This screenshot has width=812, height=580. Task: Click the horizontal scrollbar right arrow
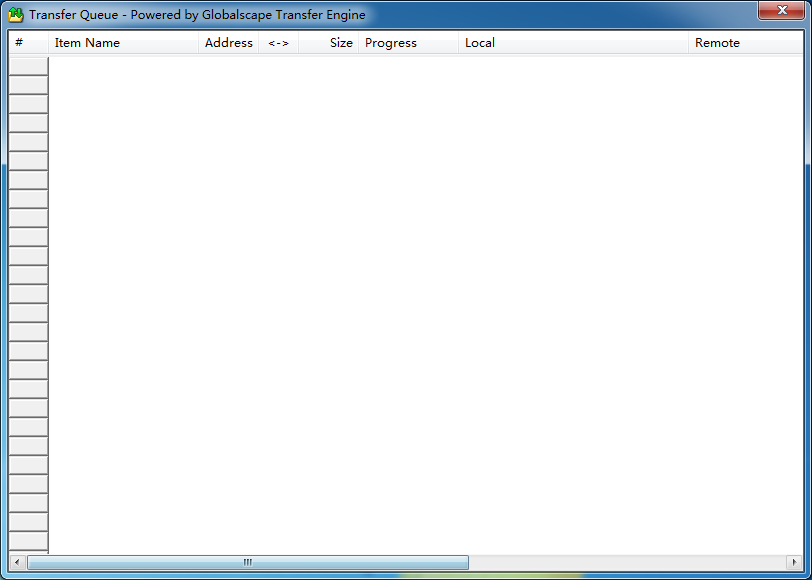tap(794, 562)
